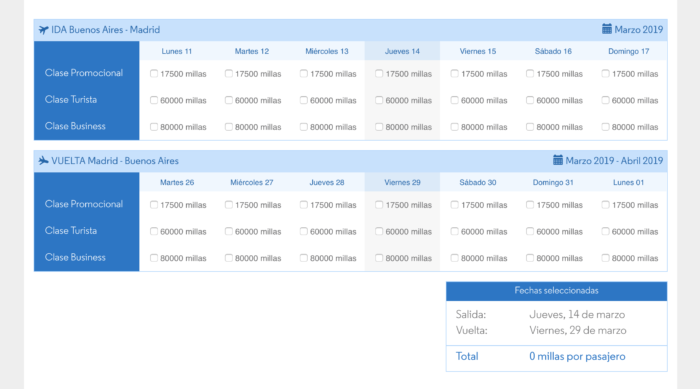
Task: Click the Vuelta: label in summary
Action: click(x=471, y=330)
